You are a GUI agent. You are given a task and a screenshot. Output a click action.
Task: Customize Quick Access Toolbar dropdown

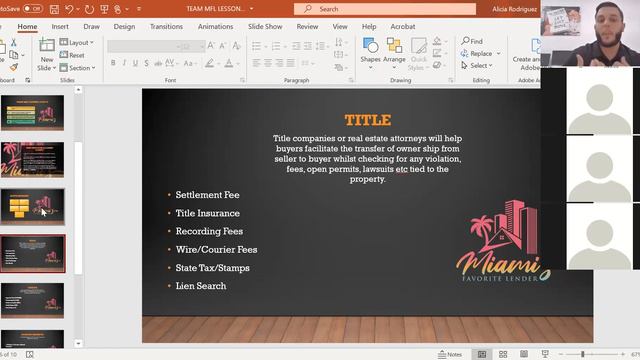tap(139, 9)
